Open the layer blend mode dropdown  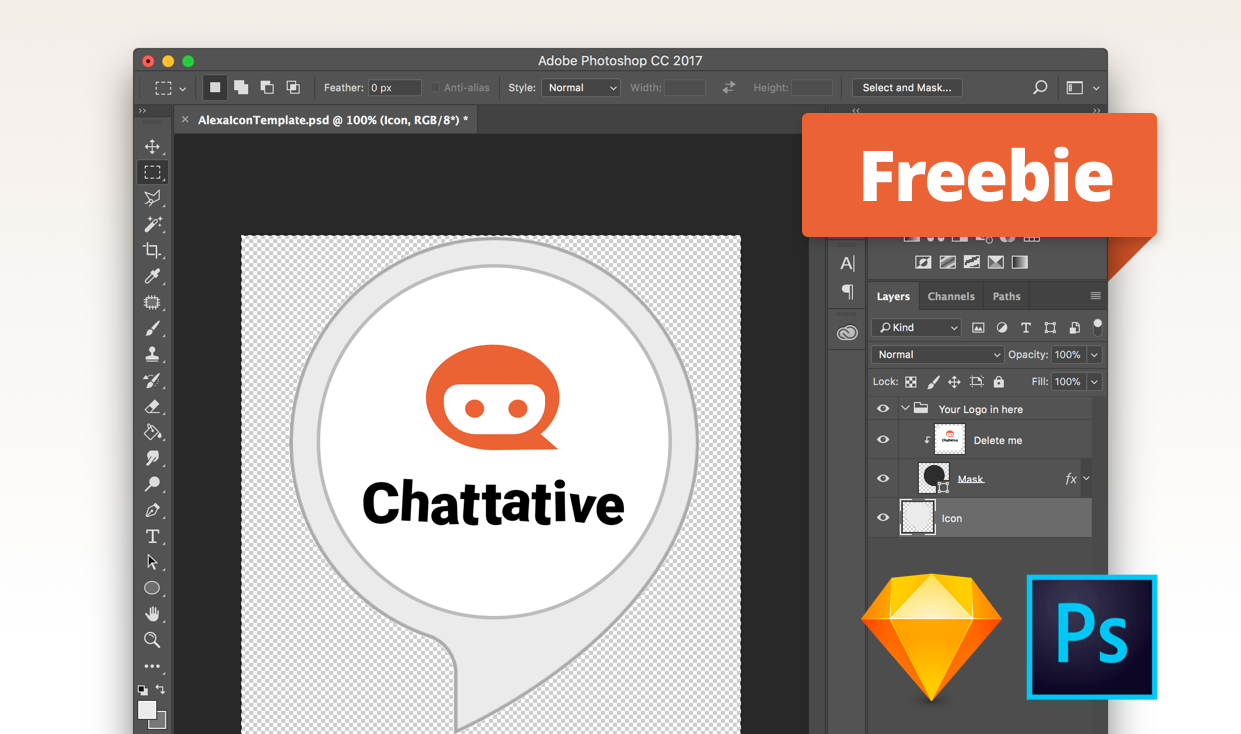click(x=936, y=354)
